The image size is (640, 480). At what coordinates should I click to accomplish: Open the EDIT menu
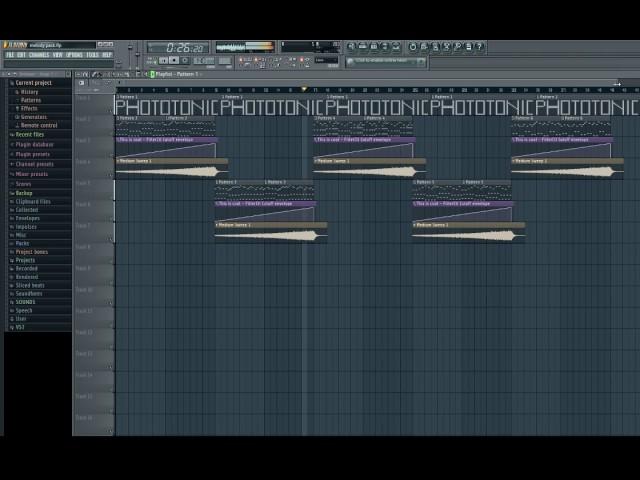[21, 55]
